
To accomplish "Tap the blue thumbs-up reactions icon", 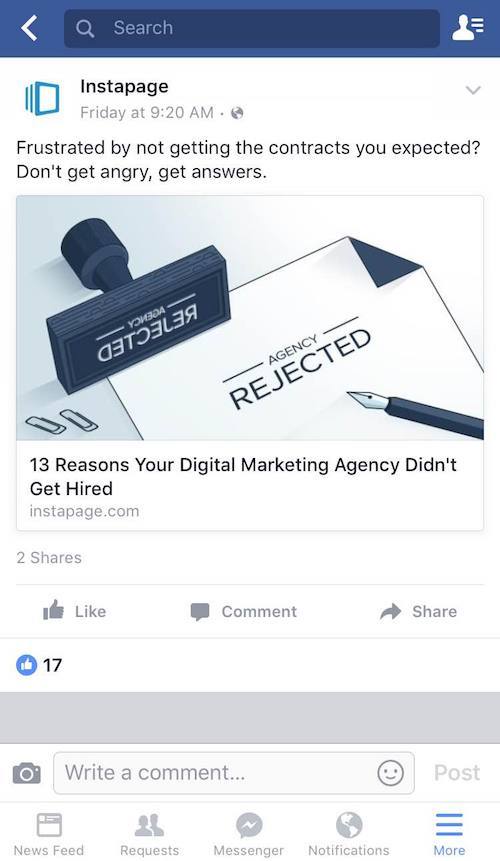I will pyautogui.click(x=26, y=665).
